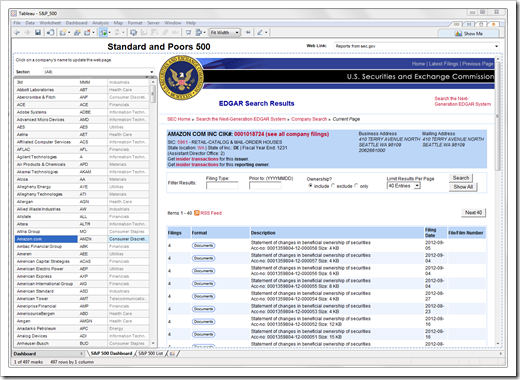Select the S&P 500 Dashboard tab
The image size is (520, 380).
point(111,353)
